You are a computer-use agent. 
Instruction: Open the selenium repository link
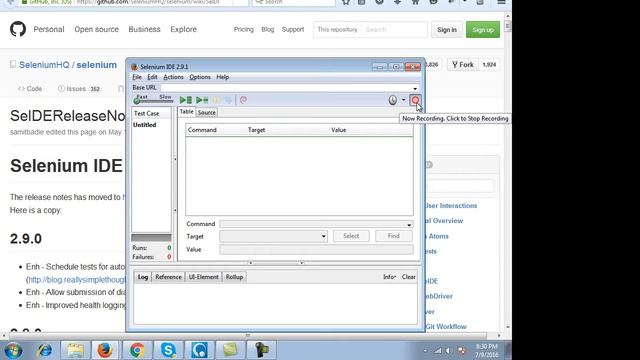point(97,65)
